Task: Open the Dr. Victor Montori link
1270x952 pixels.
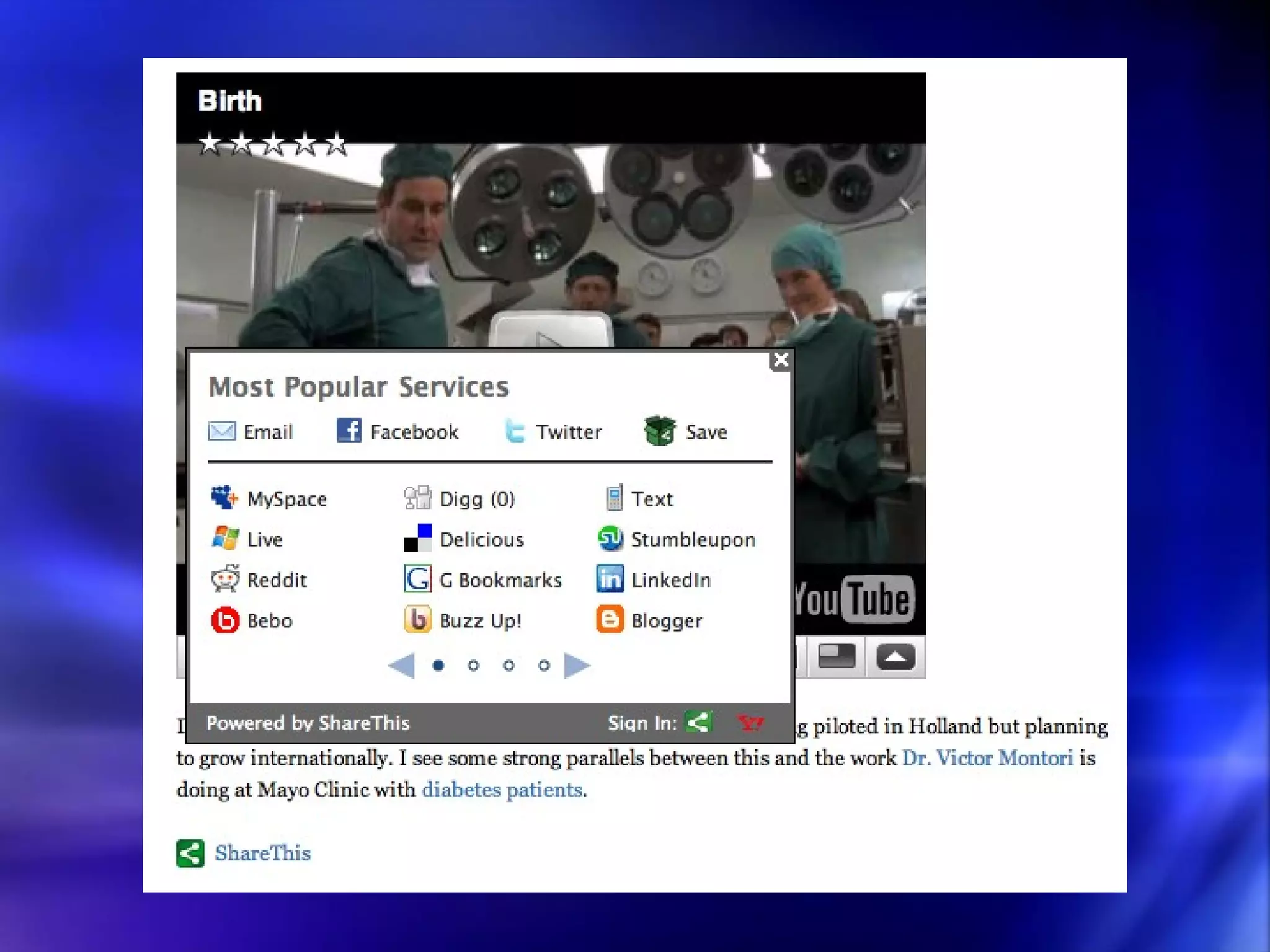Action: tap(987, 758)
